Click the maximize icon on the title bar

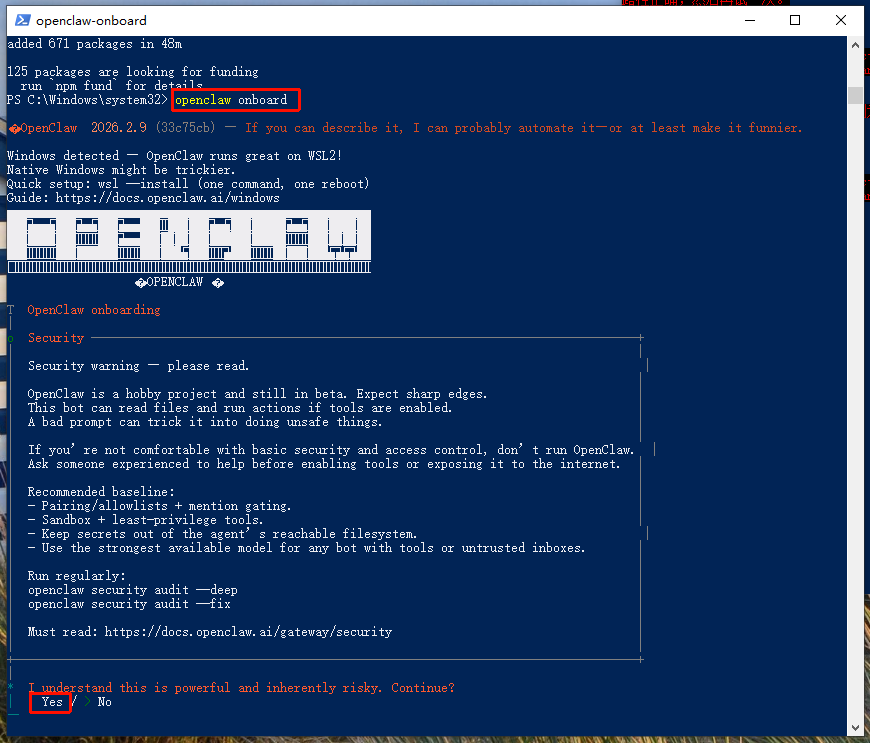point(795,19)
